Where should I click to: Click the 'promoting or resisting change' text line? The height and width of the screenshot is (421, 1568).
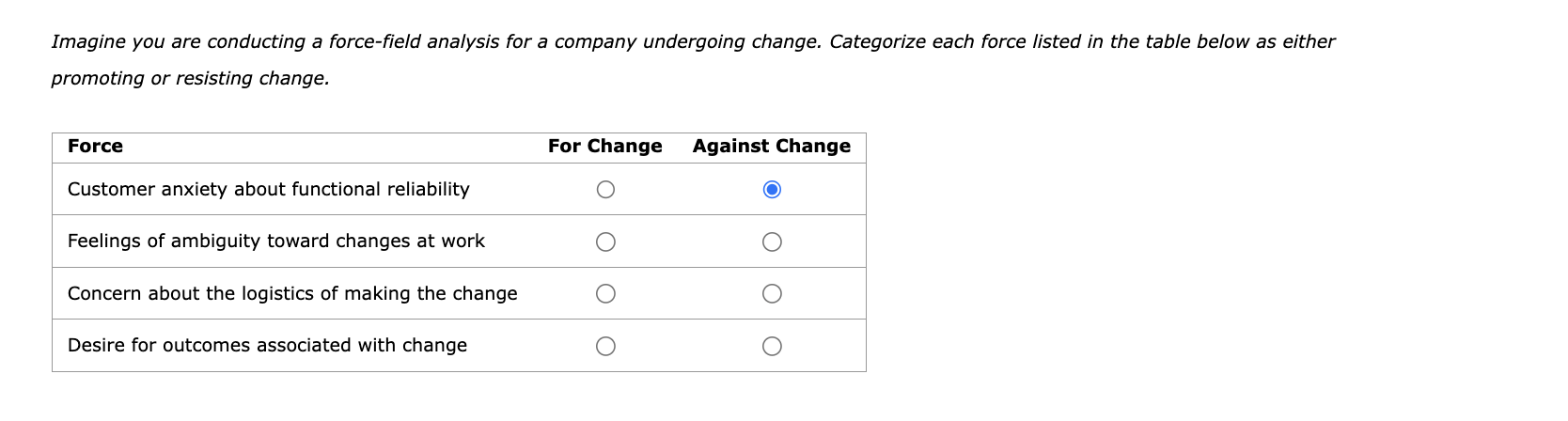coord(190,79)
